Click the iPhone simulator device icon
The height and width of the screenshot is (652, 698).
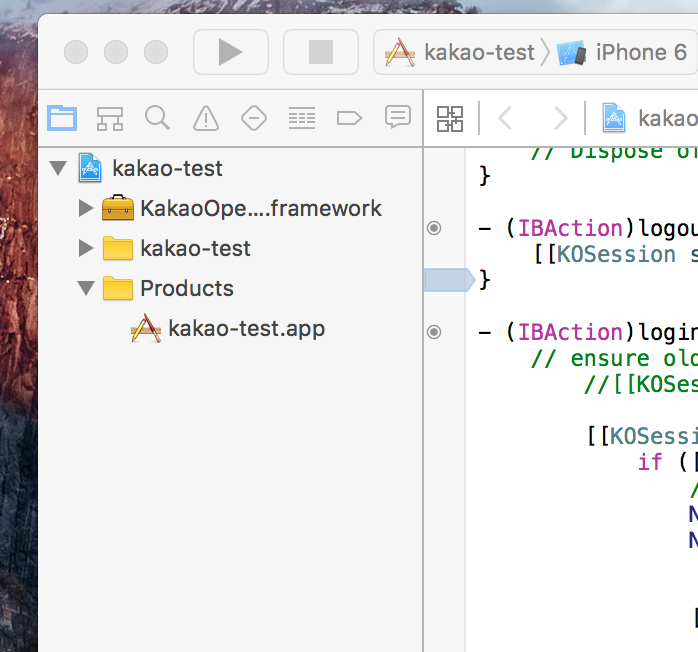click(572, 53)
